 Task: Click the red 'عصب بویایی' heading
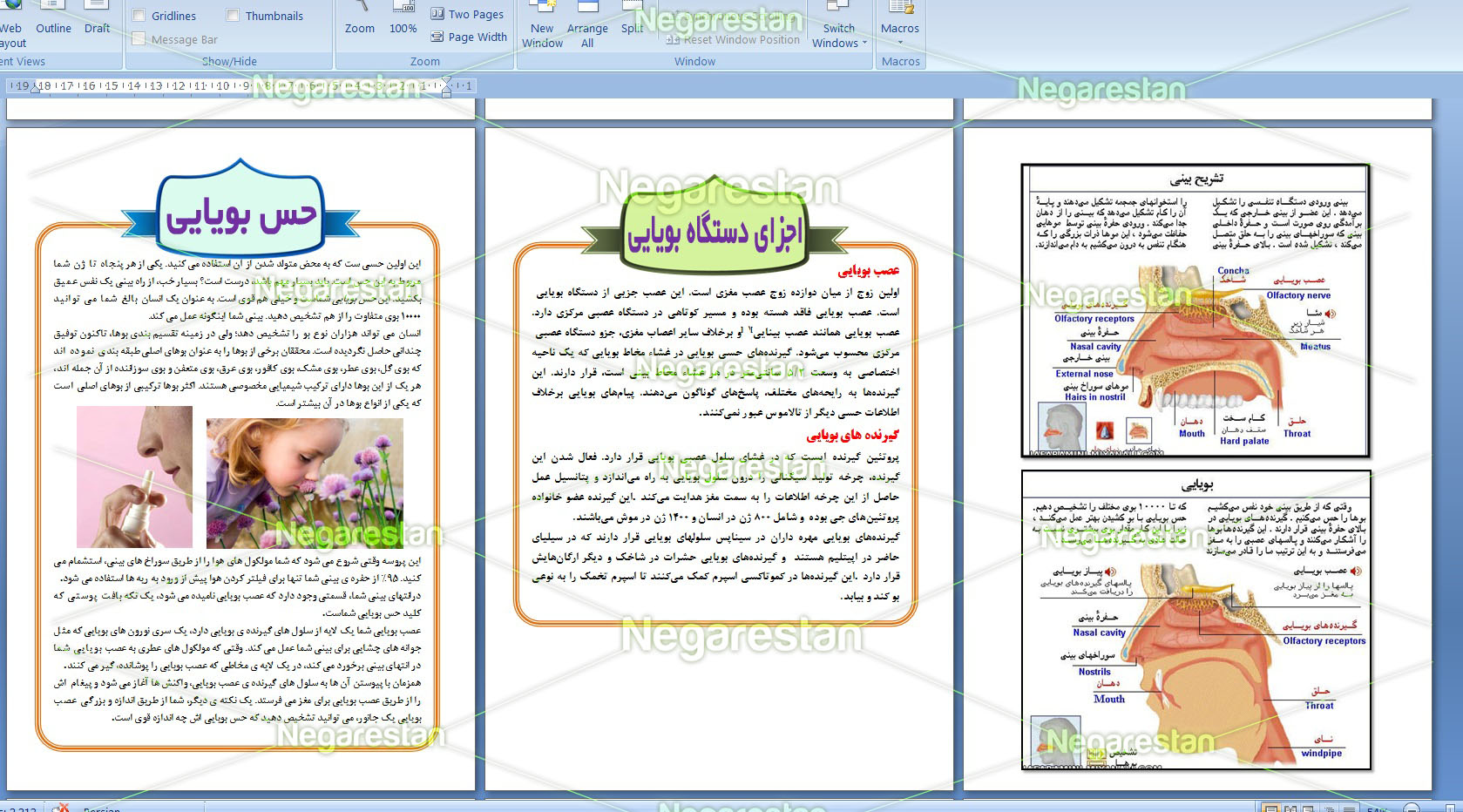coord(868,271)
